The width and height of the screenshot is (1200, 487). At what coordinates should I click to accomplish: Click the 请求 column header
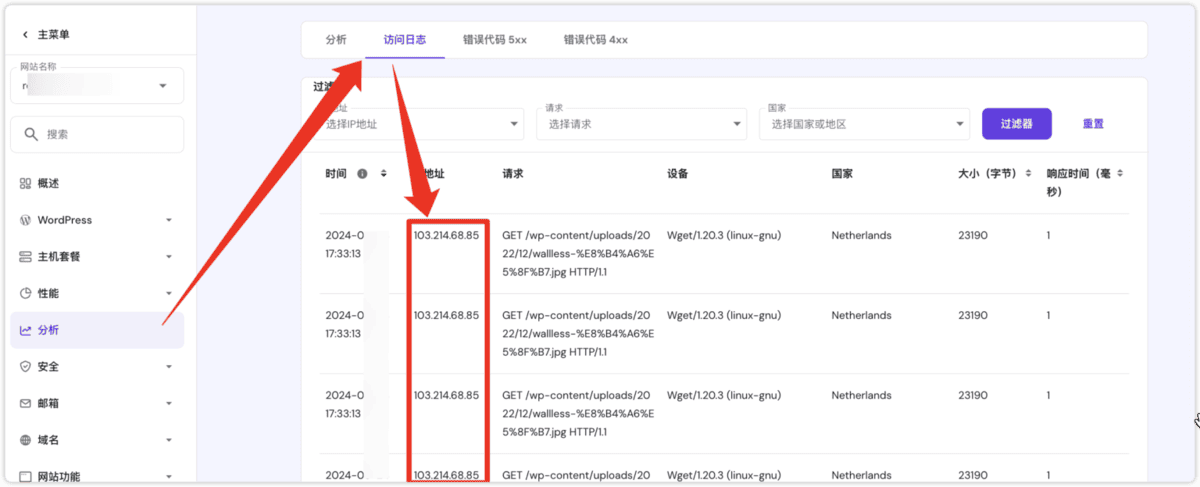[x=512, y=174]
